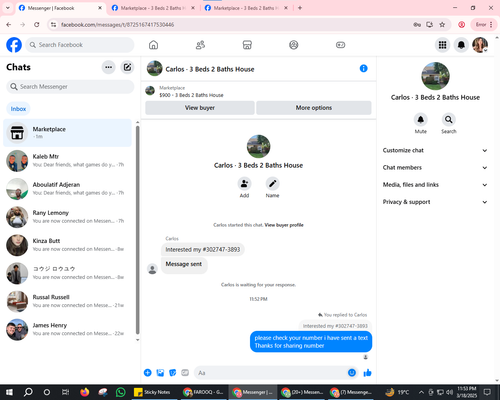Open emoji picker in message box
This screenshot has width=500, height=400.
click(x=352, y=373)
